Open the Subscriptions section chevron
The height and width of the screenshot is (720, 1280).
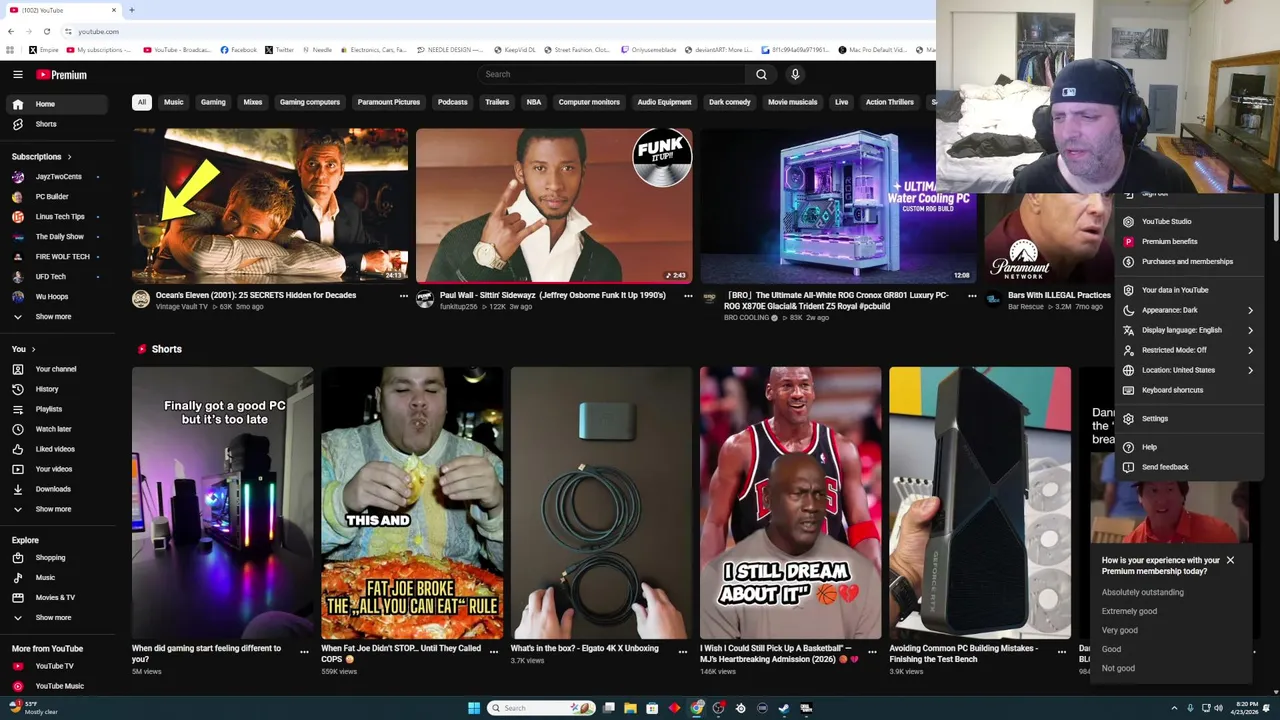click(x=69, y=157)
